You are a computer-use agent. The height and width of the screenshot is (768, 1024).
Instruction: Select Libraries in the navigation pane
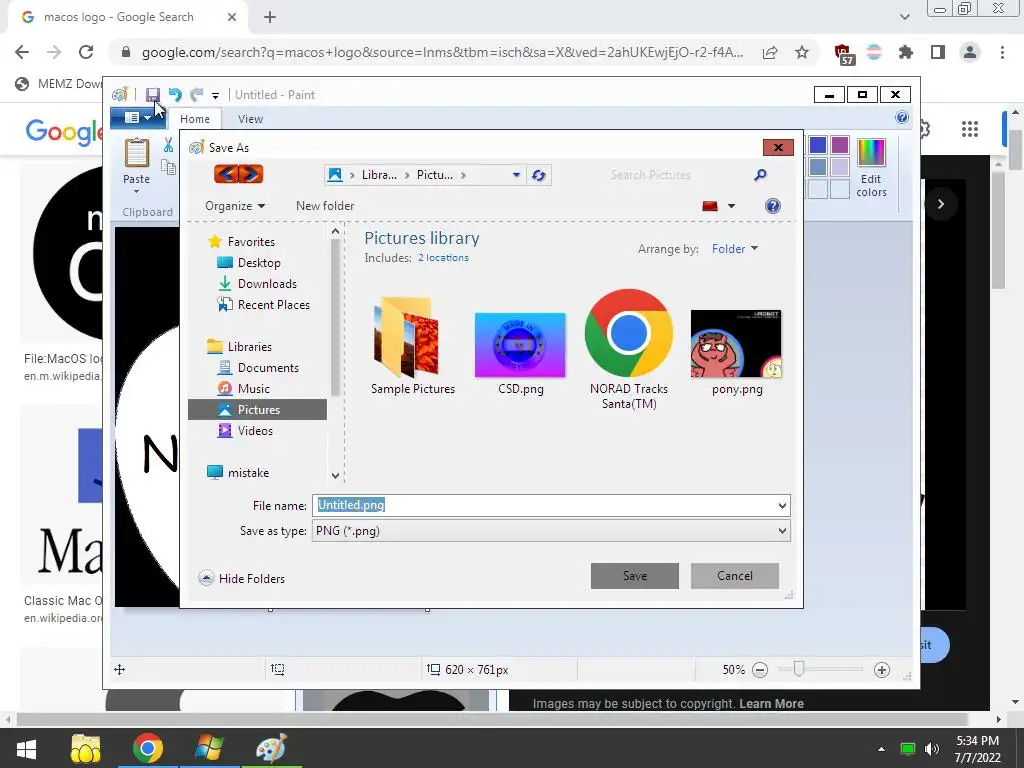tap(239, 347)
